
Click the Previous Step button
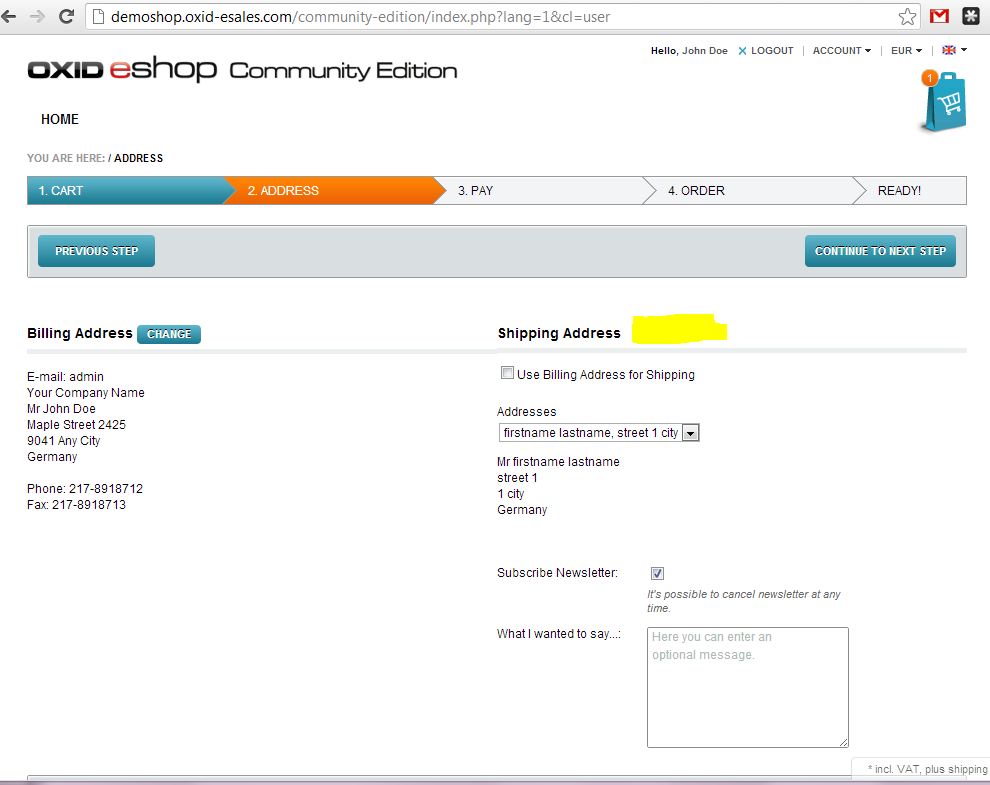[96, 251]
